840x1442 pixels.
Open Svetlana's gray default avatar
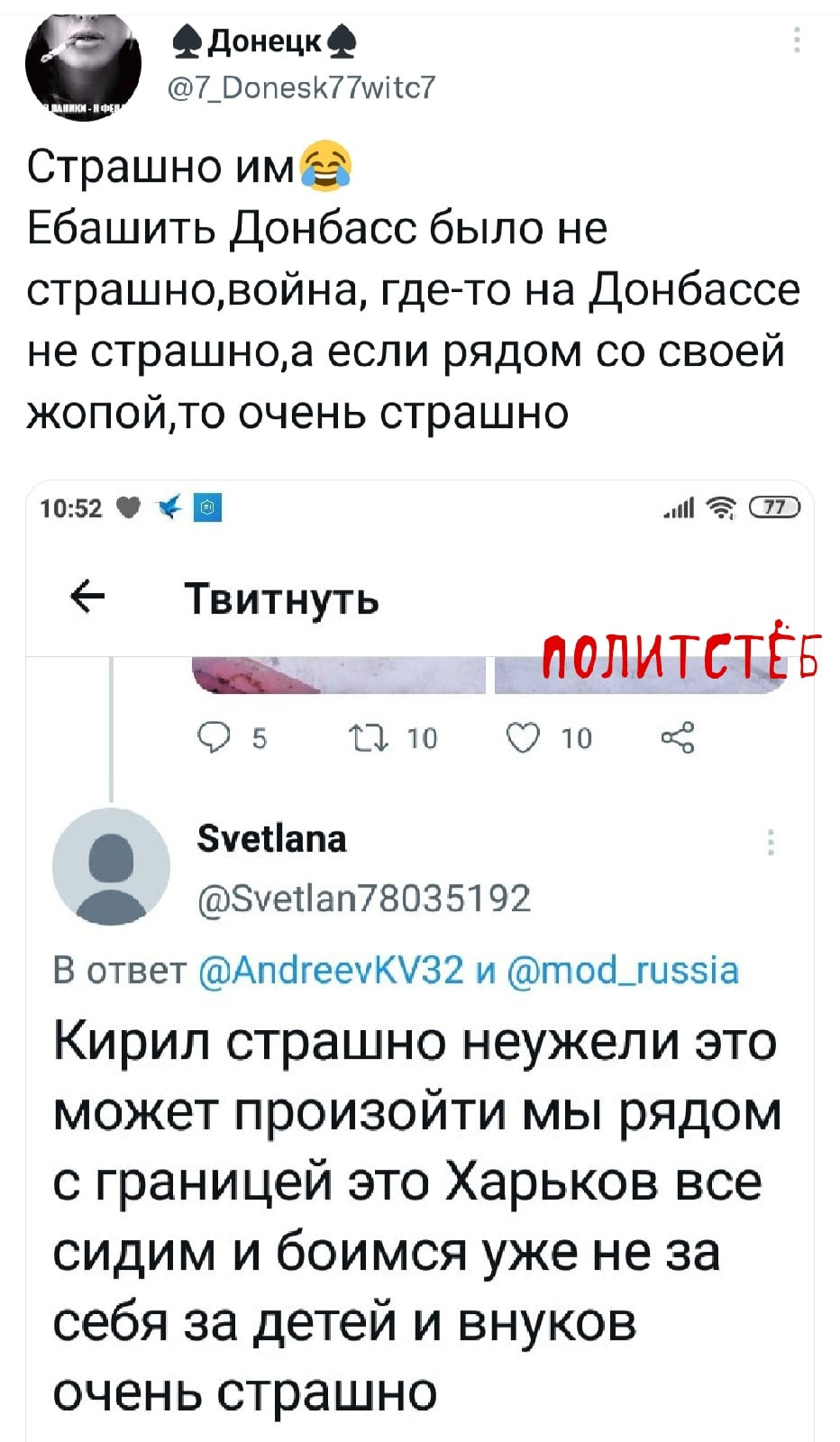point(112,866)
